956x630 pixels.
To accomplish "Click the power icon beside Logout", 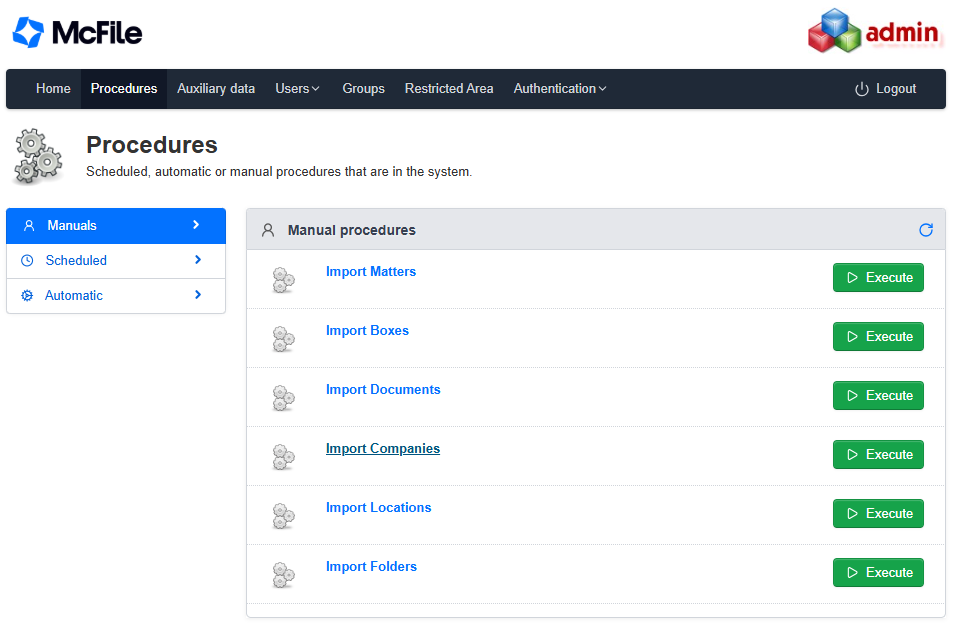I will pyautogui.click(x=861, y=89).
